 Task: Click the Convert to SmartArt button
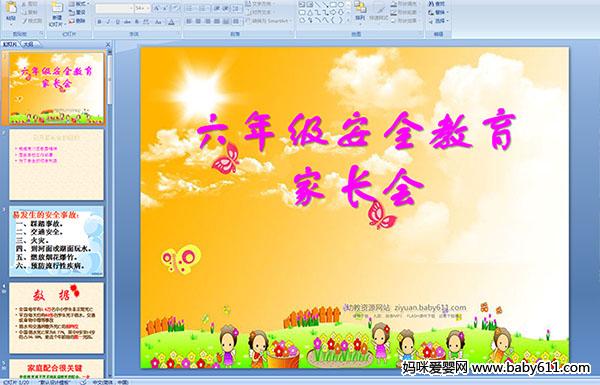pyautogui.click(x=268, y=21)
